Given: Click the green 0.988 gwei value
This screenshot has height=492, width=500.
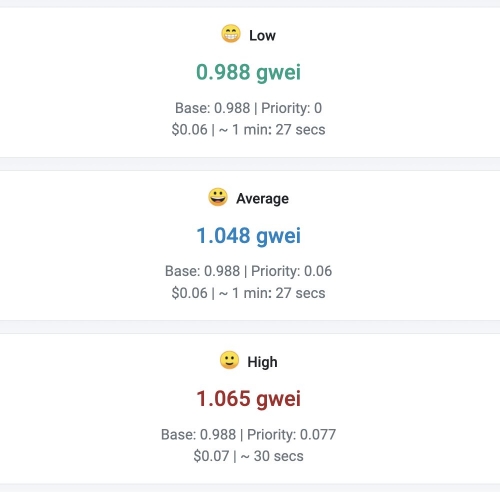Looking at the screenshot, I should 249,73.
